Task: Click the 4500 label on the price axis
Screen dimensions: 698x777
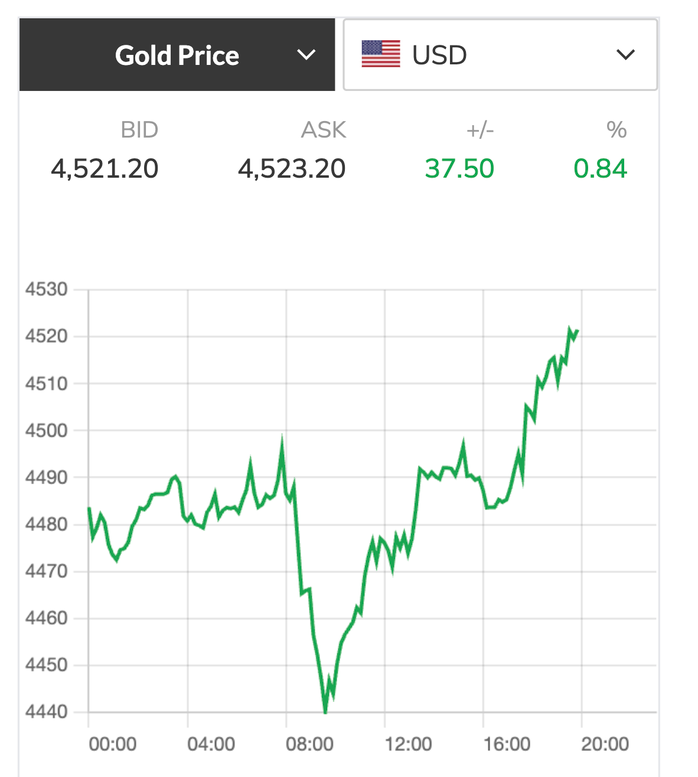Action: [x=46, y=431]
